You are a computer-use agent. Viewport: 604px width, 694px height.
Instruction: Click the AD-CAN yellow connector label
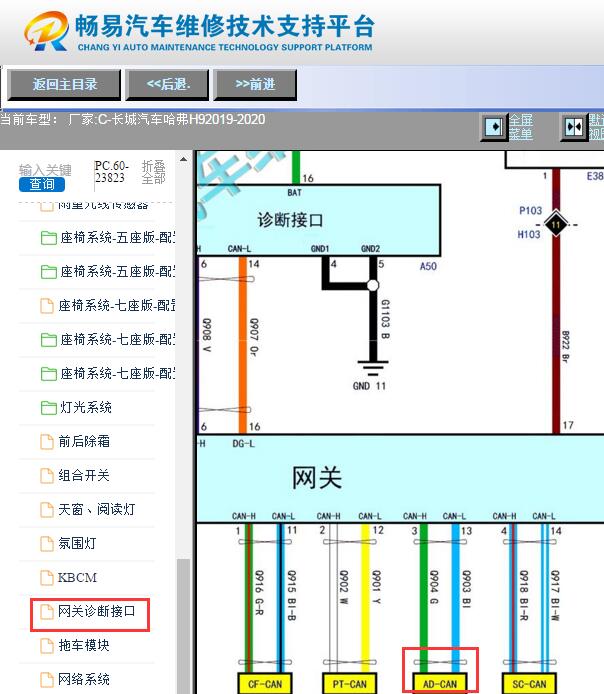(439, 684)
